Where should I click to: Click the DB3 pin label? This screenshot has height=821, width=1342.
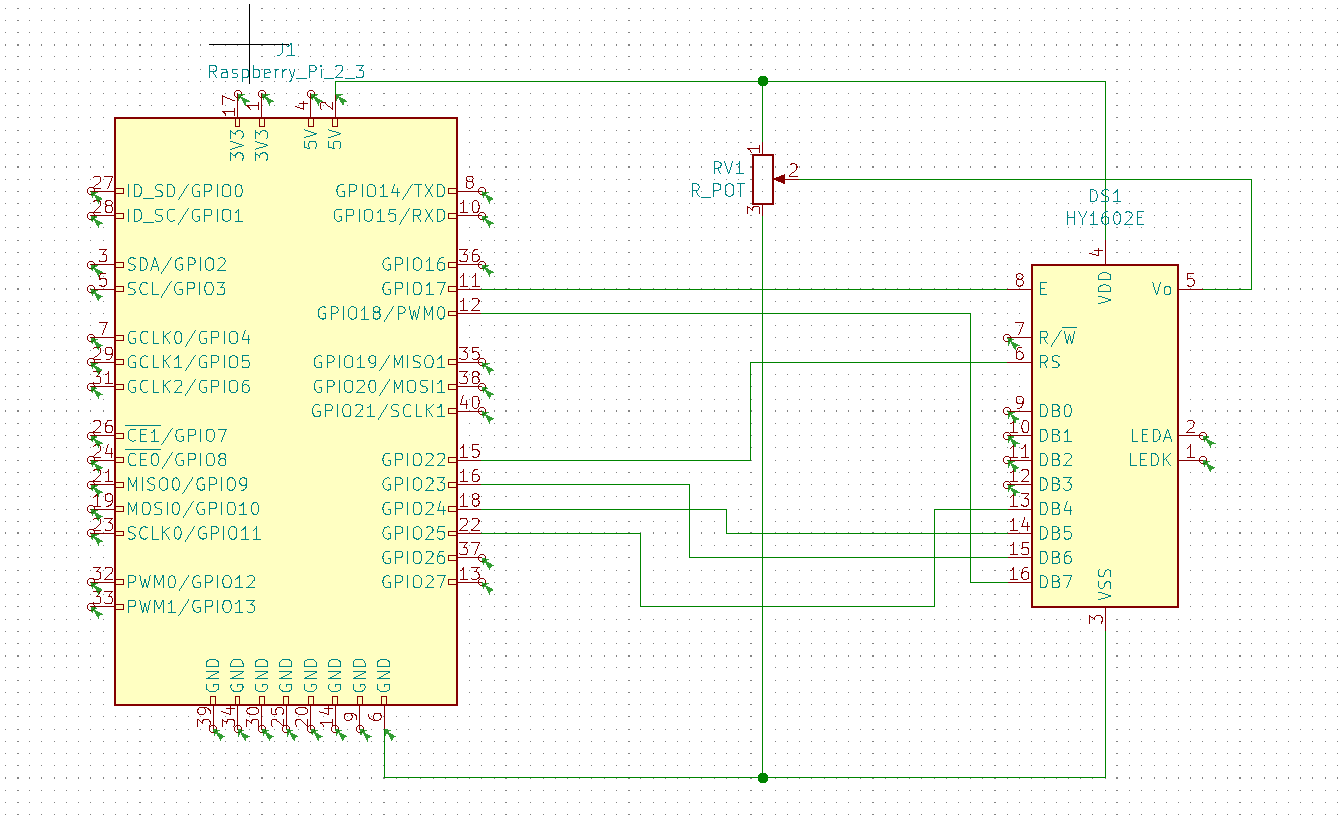click(1055, 484)
